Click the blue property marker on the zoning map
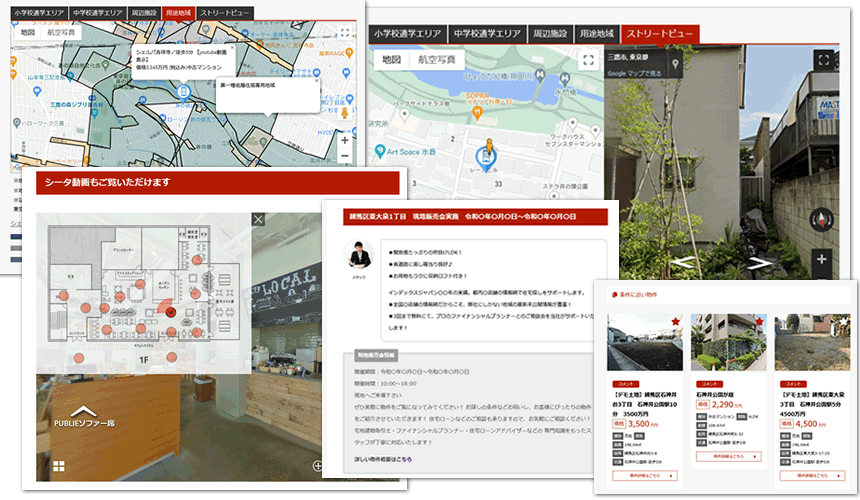The image size is (860, 500). coord(182,92)
